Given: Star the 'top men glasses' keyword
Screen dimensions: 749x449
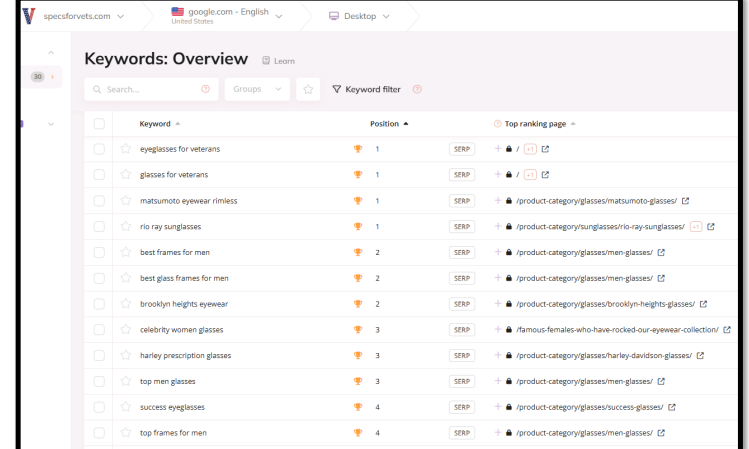Looking at the screenshot, I should click(x=126, y=381).
